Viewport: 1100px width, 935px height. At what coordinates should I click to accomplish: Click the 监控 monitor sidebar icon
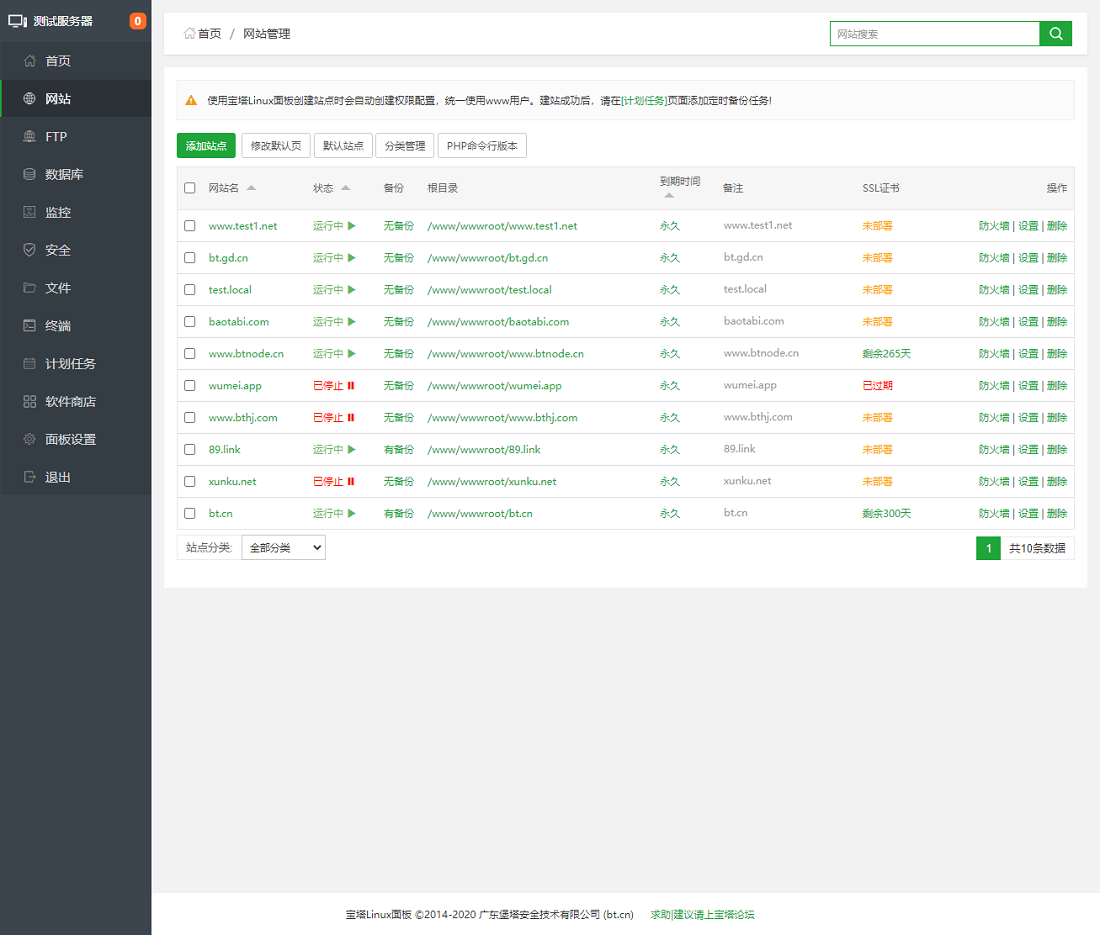pos(29,213)
